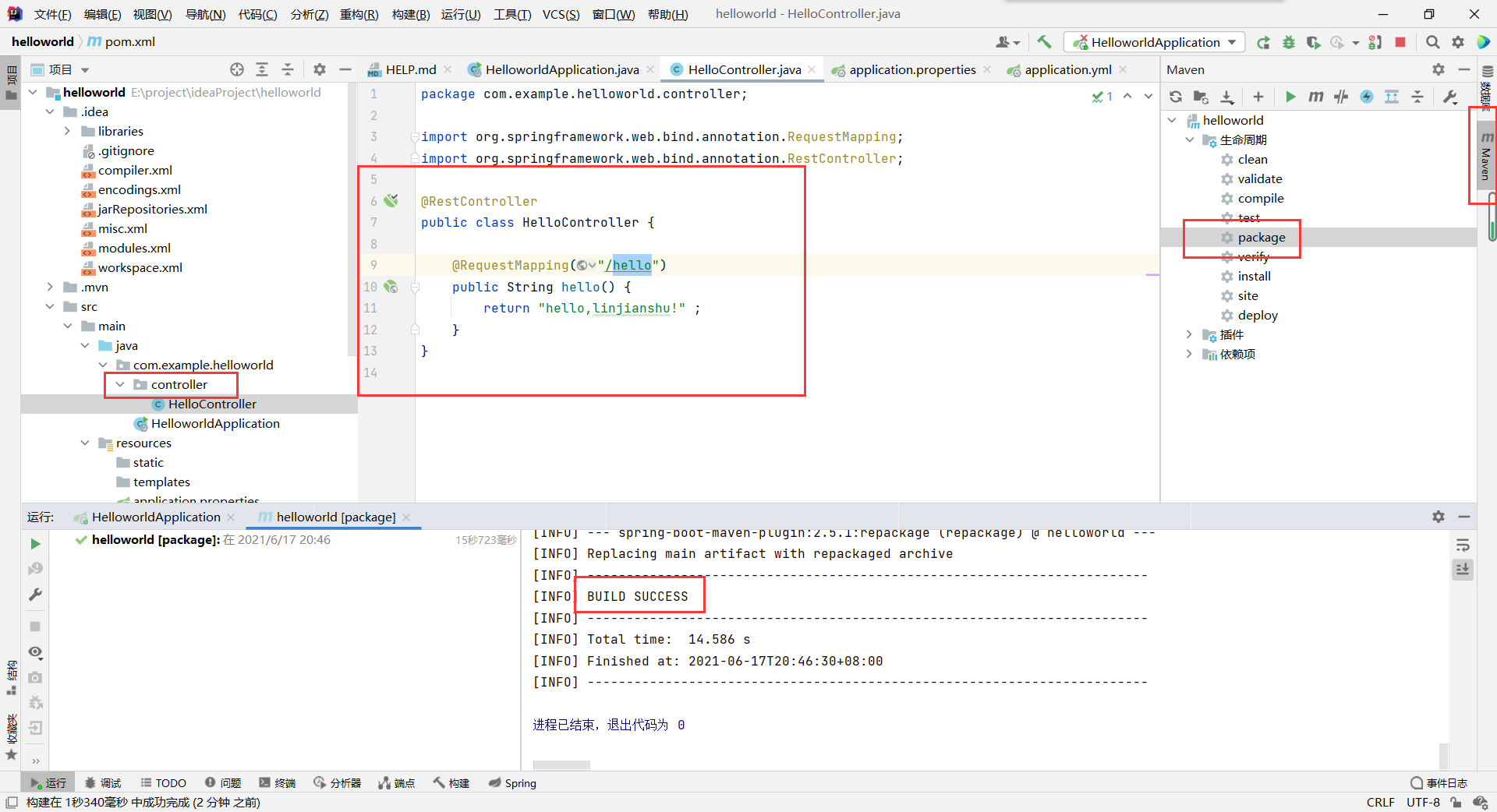Reload all Maven projects
The image size is (1497, 812).
(1176, 97)
